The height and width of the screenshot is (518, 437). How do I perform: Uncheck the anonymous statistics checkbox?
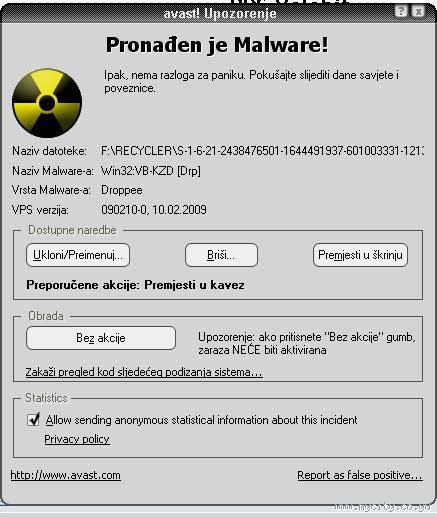33,419
